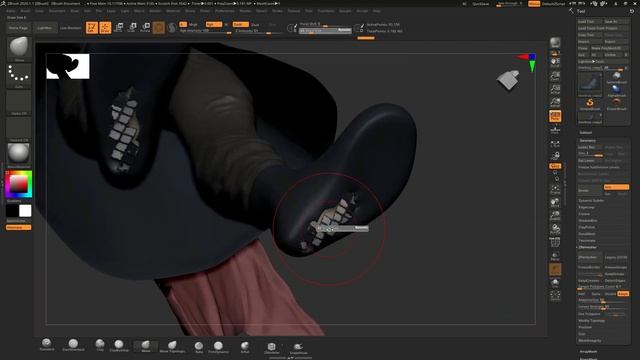Select the Inflat brush
Viewport: 640px width, 360px height.
(245, 347)
